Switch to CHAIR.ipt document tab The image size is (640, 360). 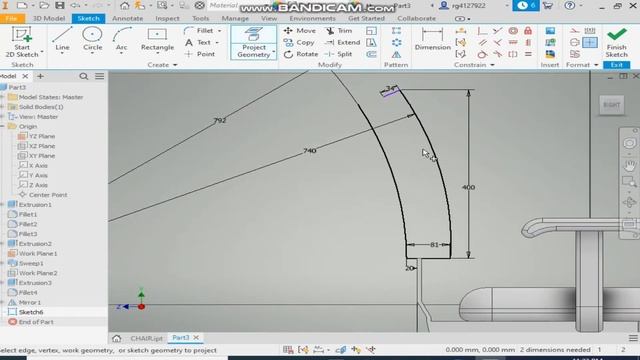click(x=147, y=338)
